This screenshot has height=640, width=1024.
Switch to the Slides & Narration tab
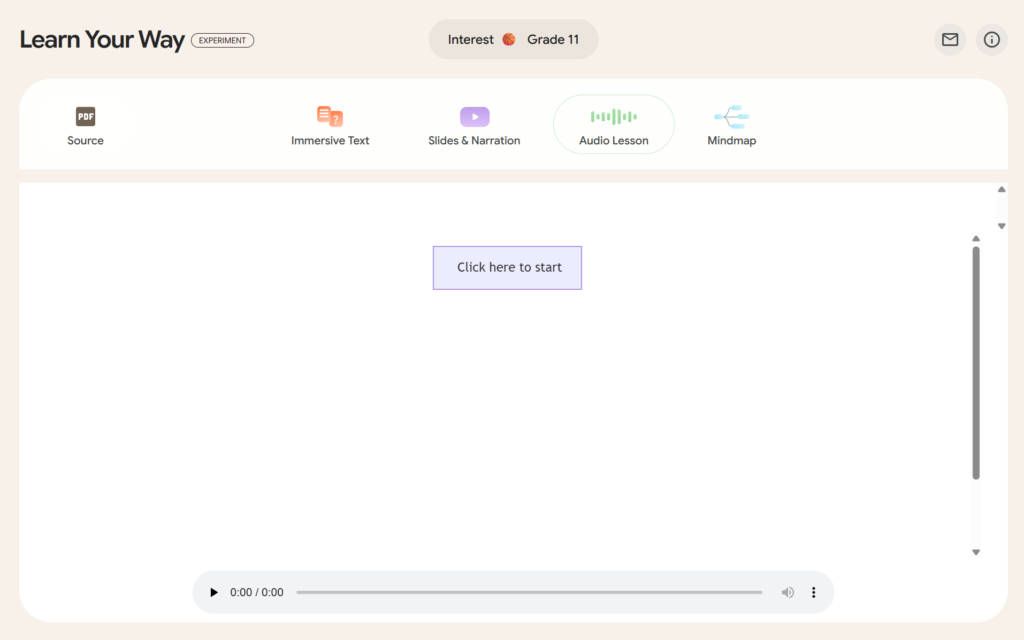(x=474, y=126)
